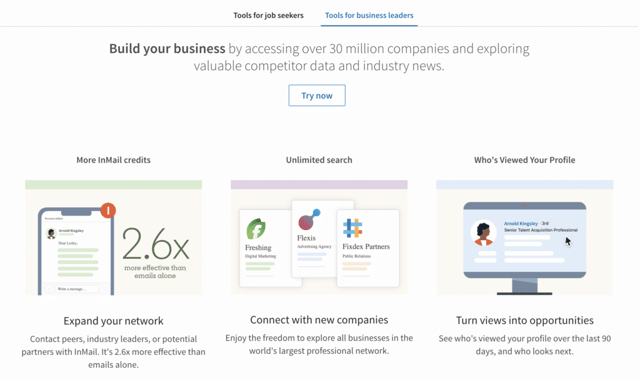Screen dimensions: 640x380
Task: Click Who's Viewed Your Profile heading
Action: click(x=524, y=160)
